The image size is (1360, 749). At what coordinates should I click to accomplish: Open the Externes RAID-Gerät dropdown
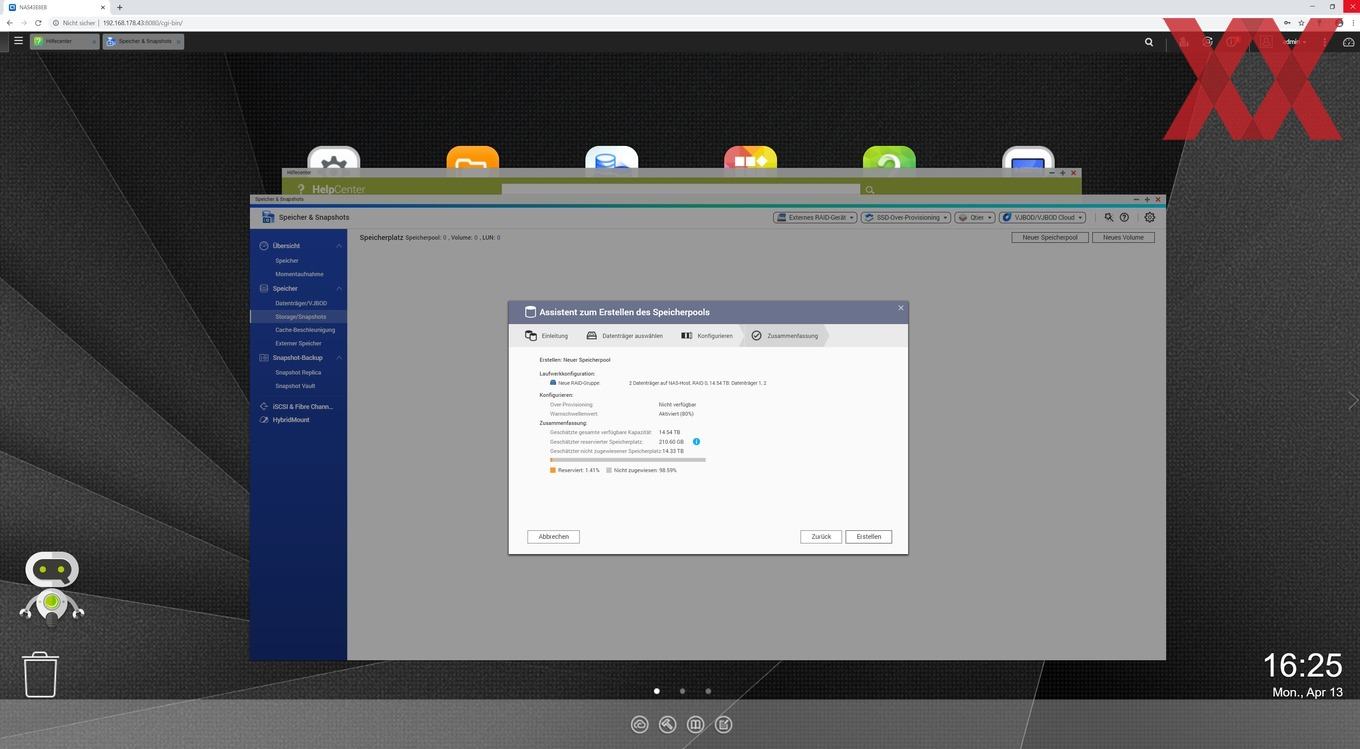pyautogui.click(x=815, y=217)
